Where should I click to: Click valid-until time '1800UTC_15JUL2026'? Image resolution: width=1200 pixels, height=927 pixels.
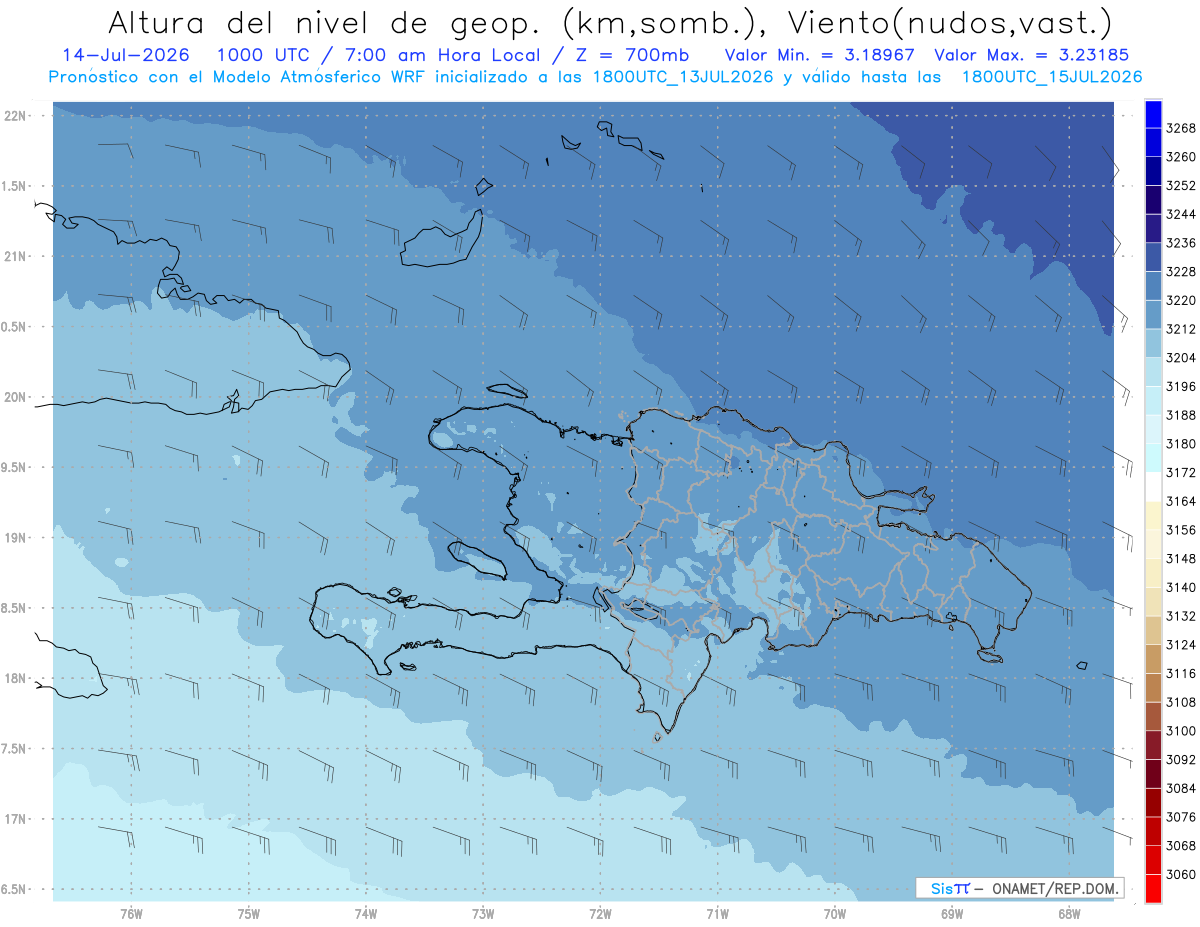[x=1052, y=77]
